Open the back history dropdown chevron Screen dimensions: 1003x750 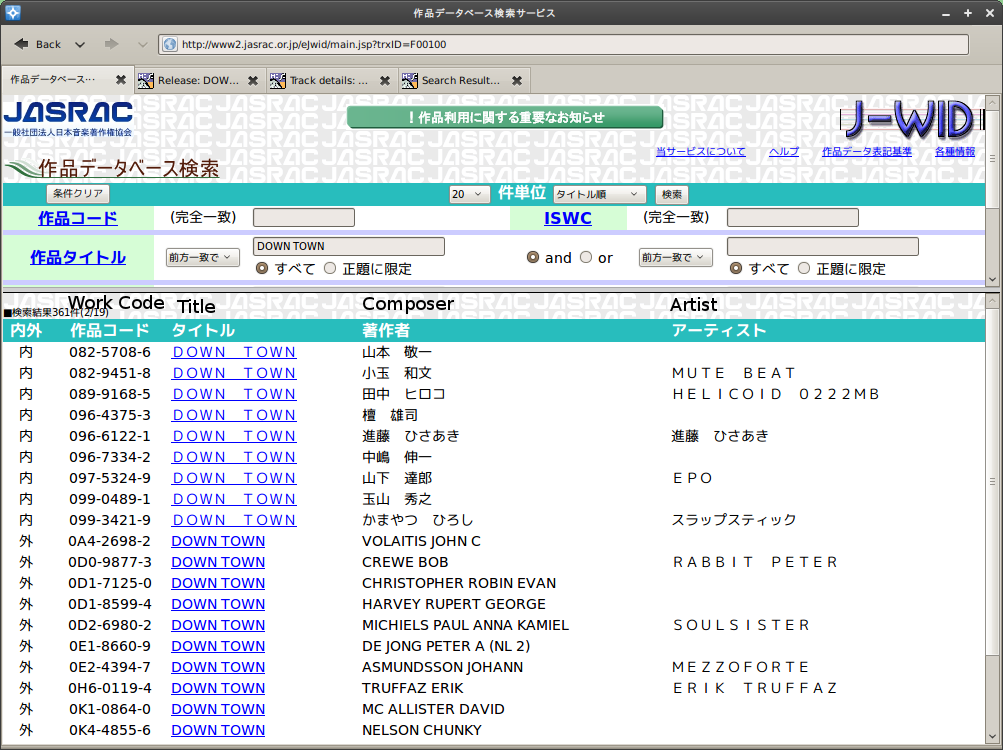point(79,45)
